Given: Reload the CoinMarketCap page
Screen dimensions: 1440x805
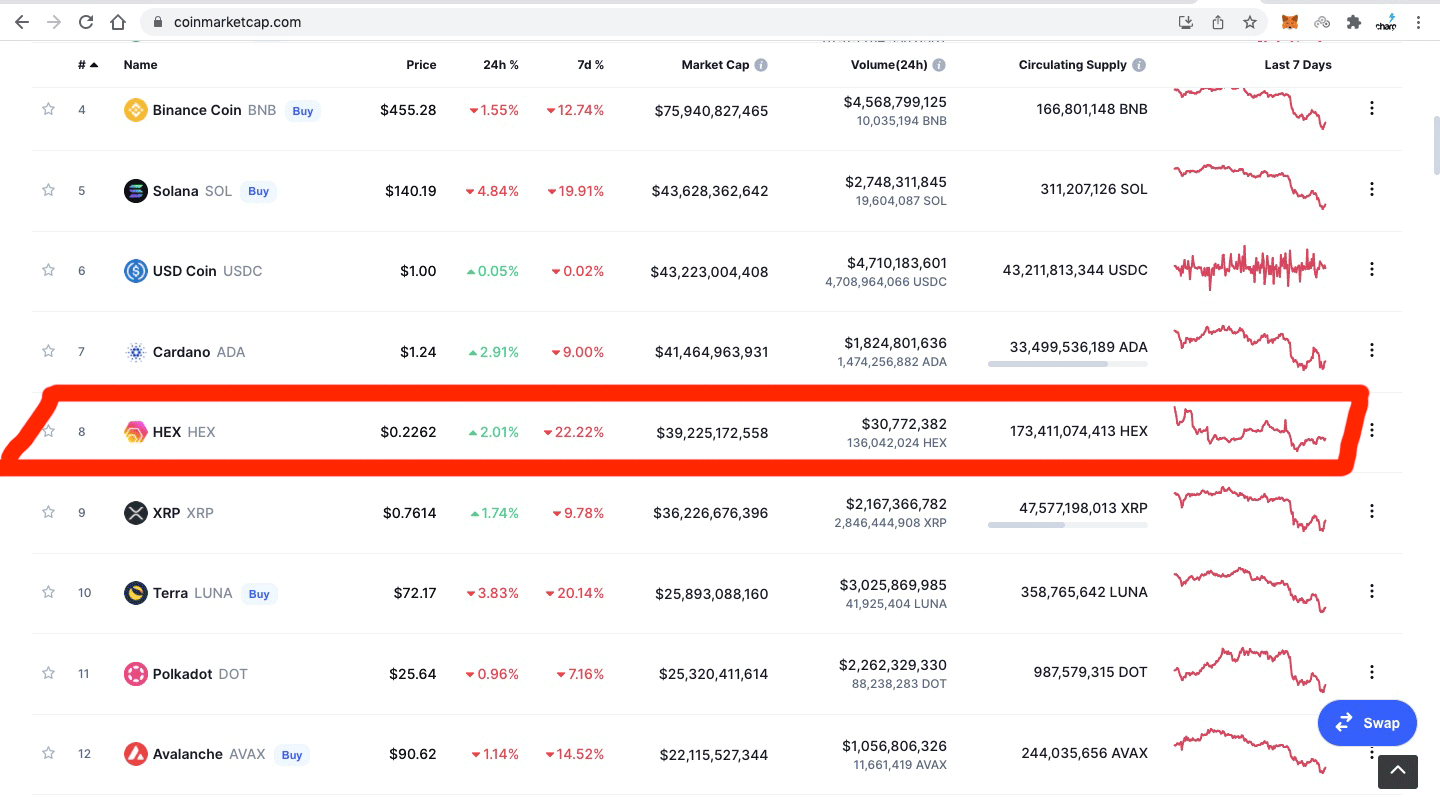Looking at the screenshot, I should tap(86, 22).
